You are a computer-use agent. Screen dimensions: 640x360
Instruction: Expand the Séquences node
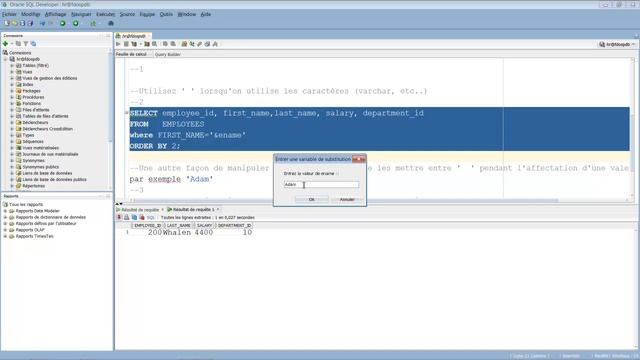tap(12, 142)
